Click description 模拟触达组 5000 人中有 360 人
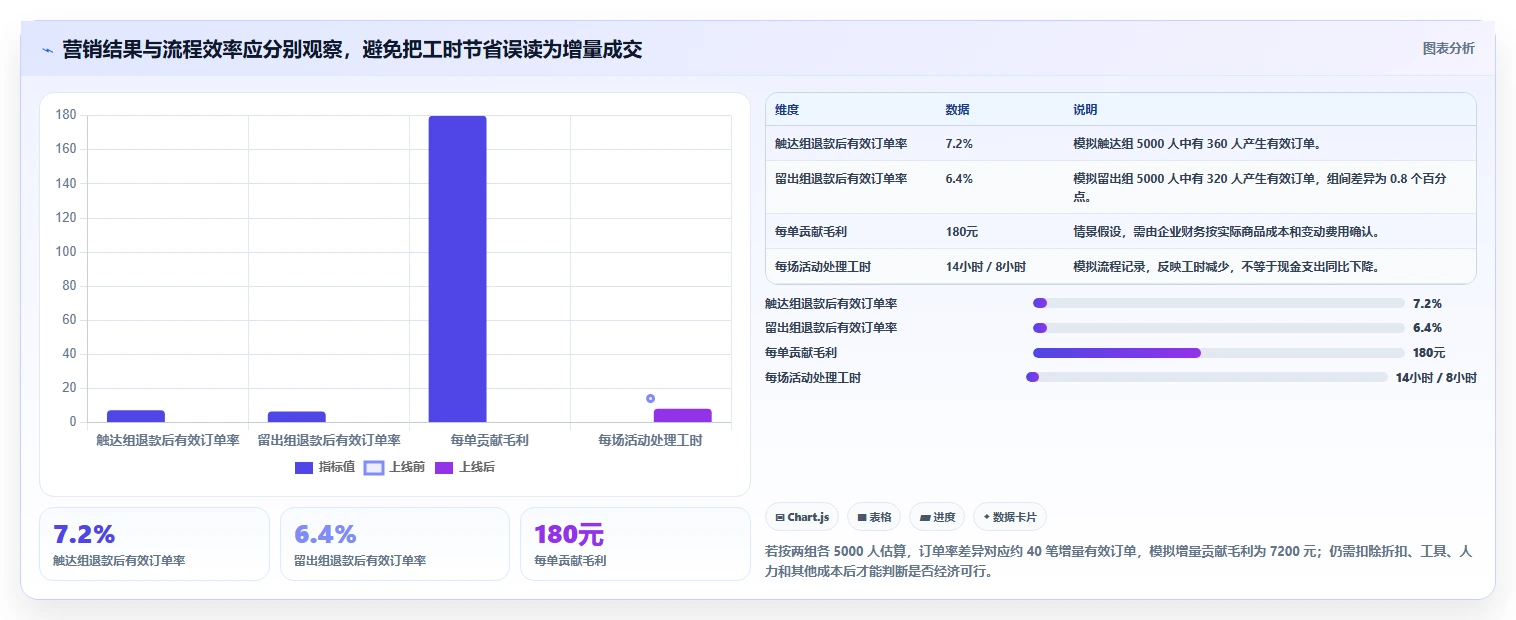This screenshot has height=620, width=1516. tap(1197, 144)
